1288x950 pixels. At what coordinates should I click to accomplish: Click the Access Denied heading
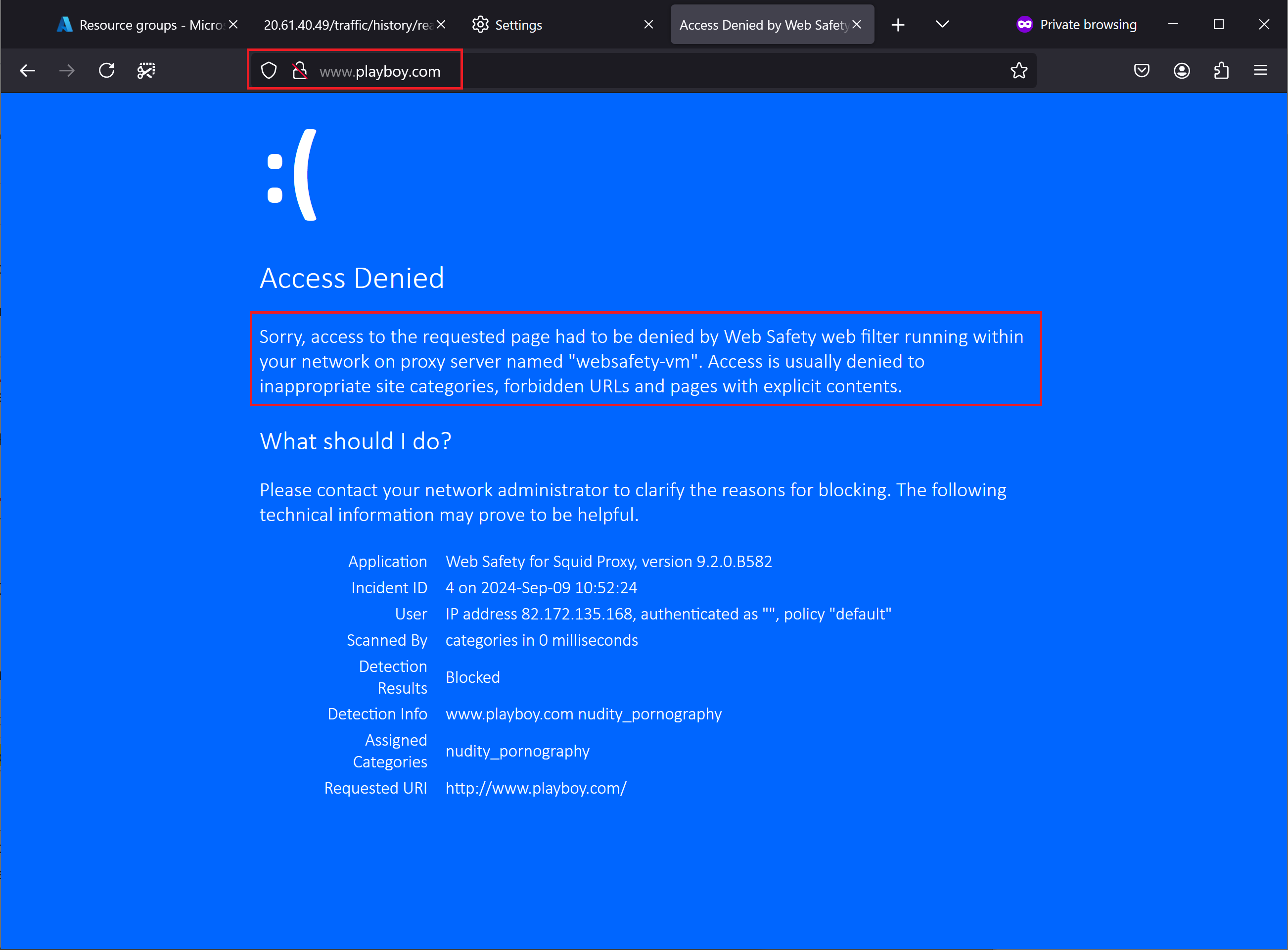pyautogui.click(x=352, y=279)
